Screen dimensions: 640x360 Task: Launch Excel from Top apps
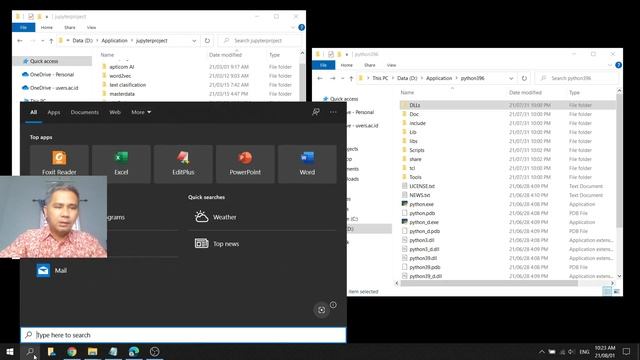[121, 164]
